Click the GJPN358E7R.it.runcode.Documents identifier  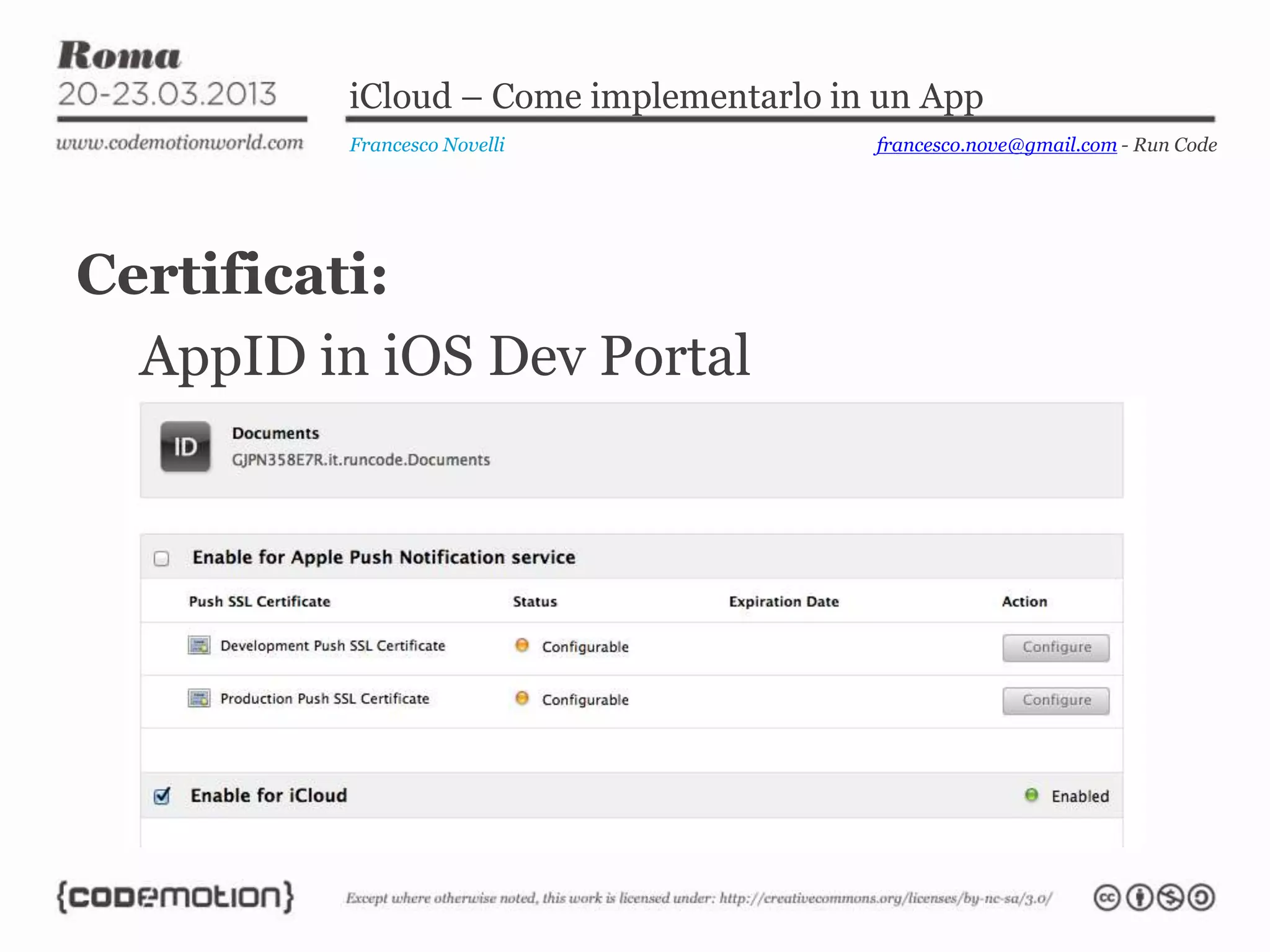pyautogui.click(x=361, y=460)
